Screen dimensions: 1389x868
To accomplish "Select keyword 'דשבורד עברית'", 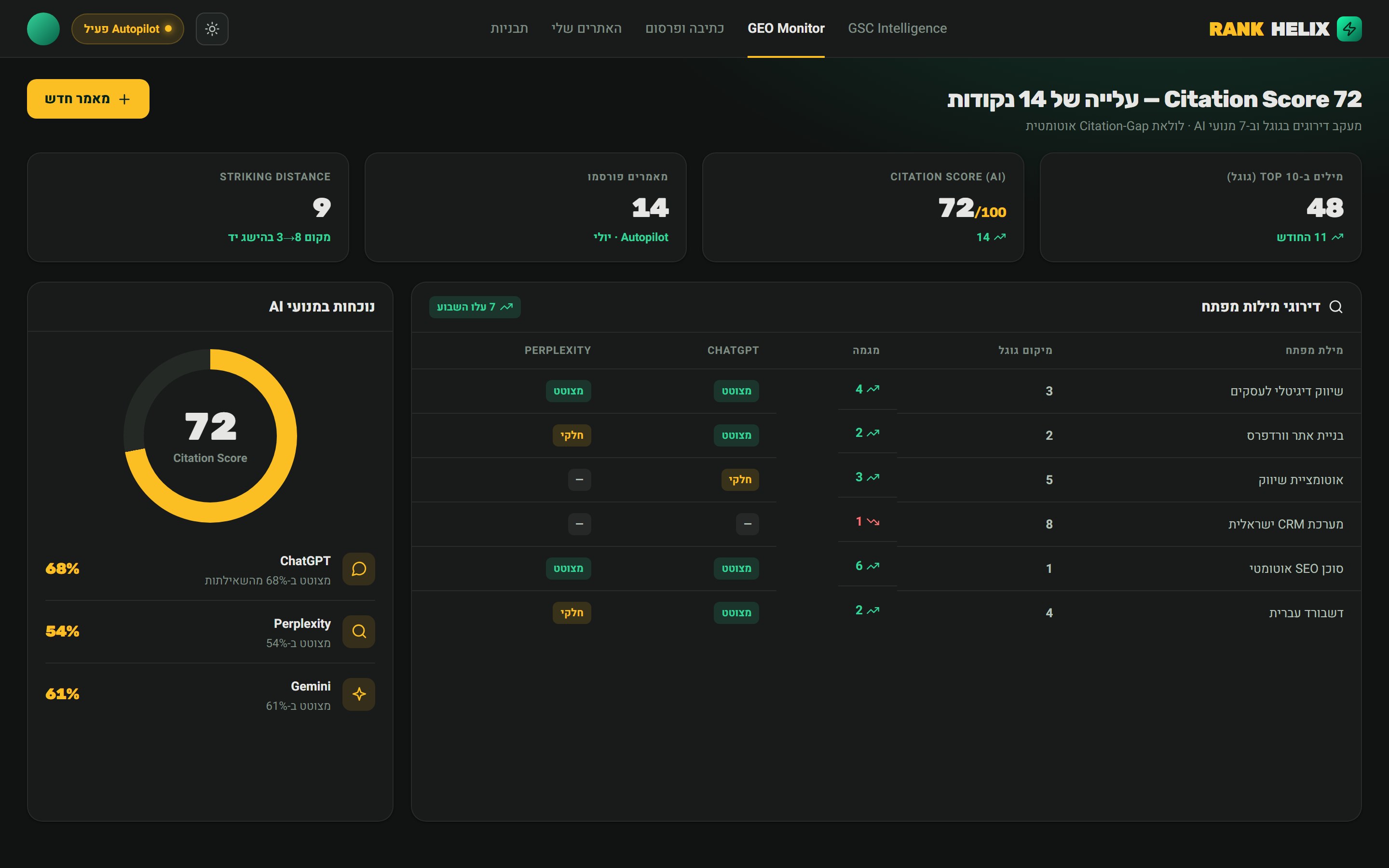I will tap(1306, 612).
